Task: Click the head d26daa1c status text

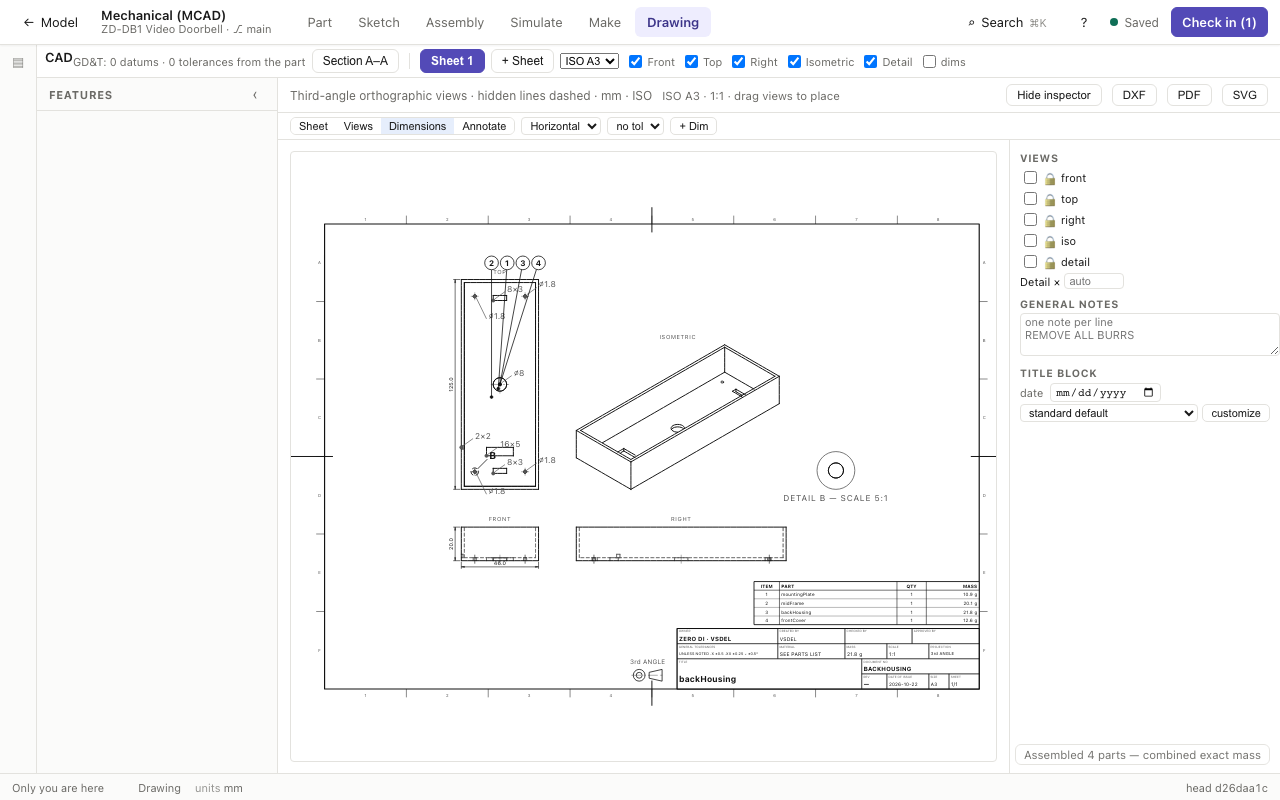Action: tap(1226, 788)
